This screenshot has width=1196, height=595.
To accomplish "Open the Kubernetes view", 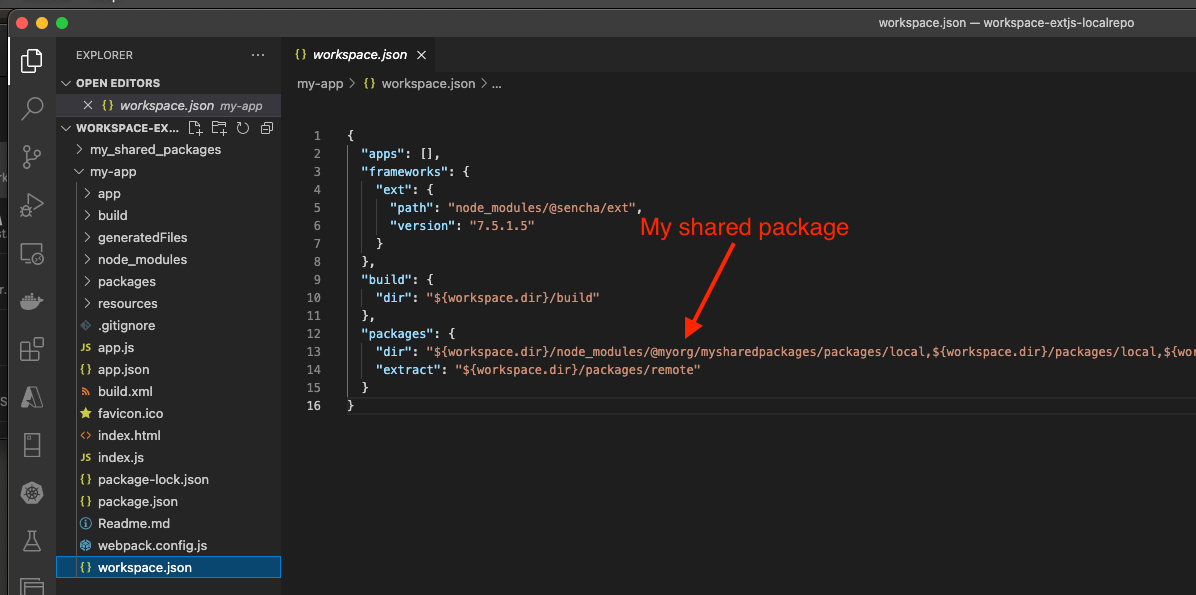I will [32, 493].
